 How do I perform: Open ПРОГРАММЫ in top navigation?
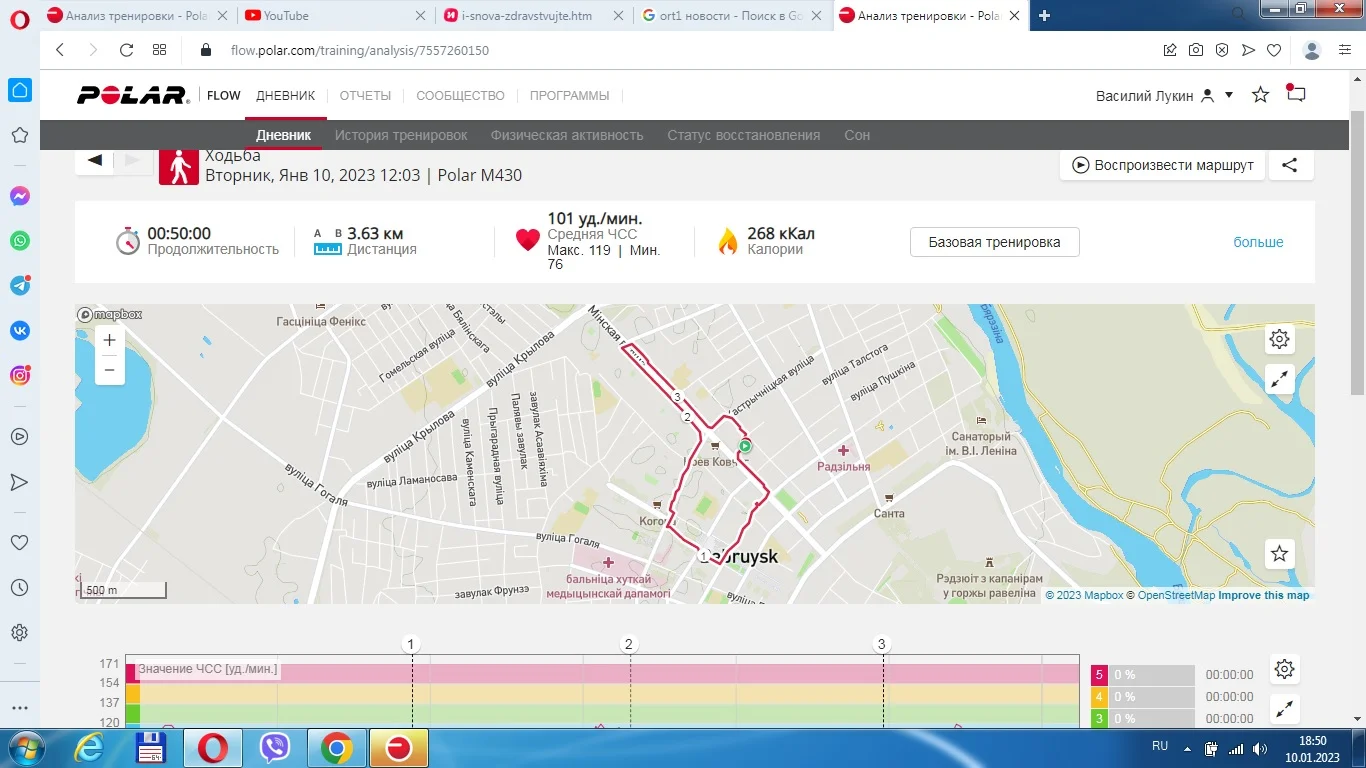tap(569, 96)
